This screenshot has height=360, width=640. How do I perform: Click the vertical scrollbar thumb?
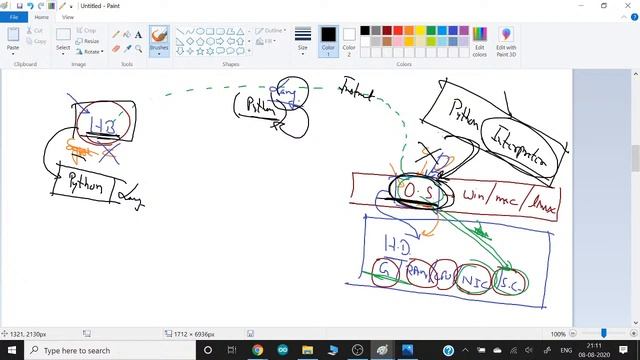pos(636,158)
